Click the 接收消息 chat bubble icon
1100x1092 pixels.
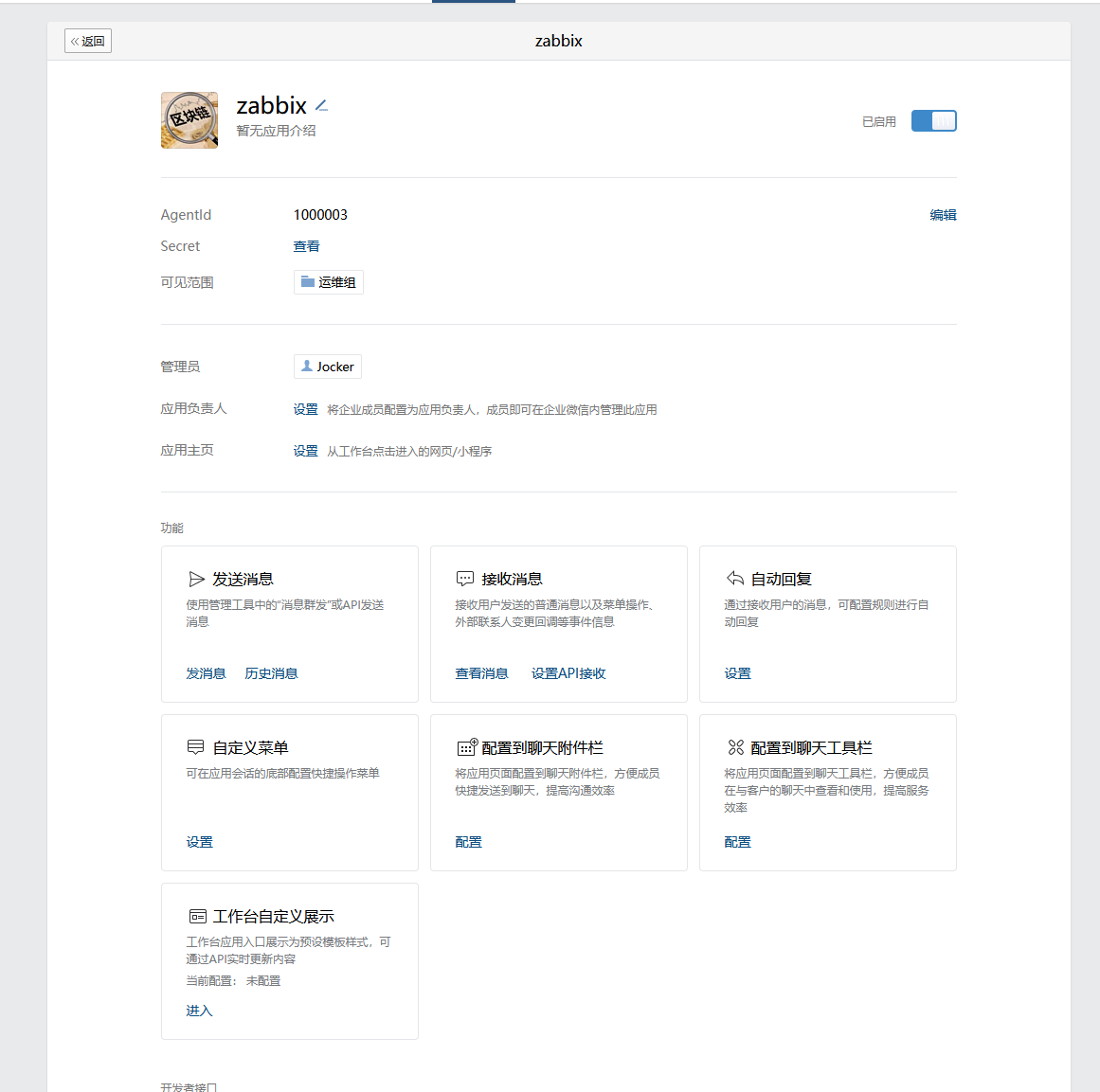(465, 579)
